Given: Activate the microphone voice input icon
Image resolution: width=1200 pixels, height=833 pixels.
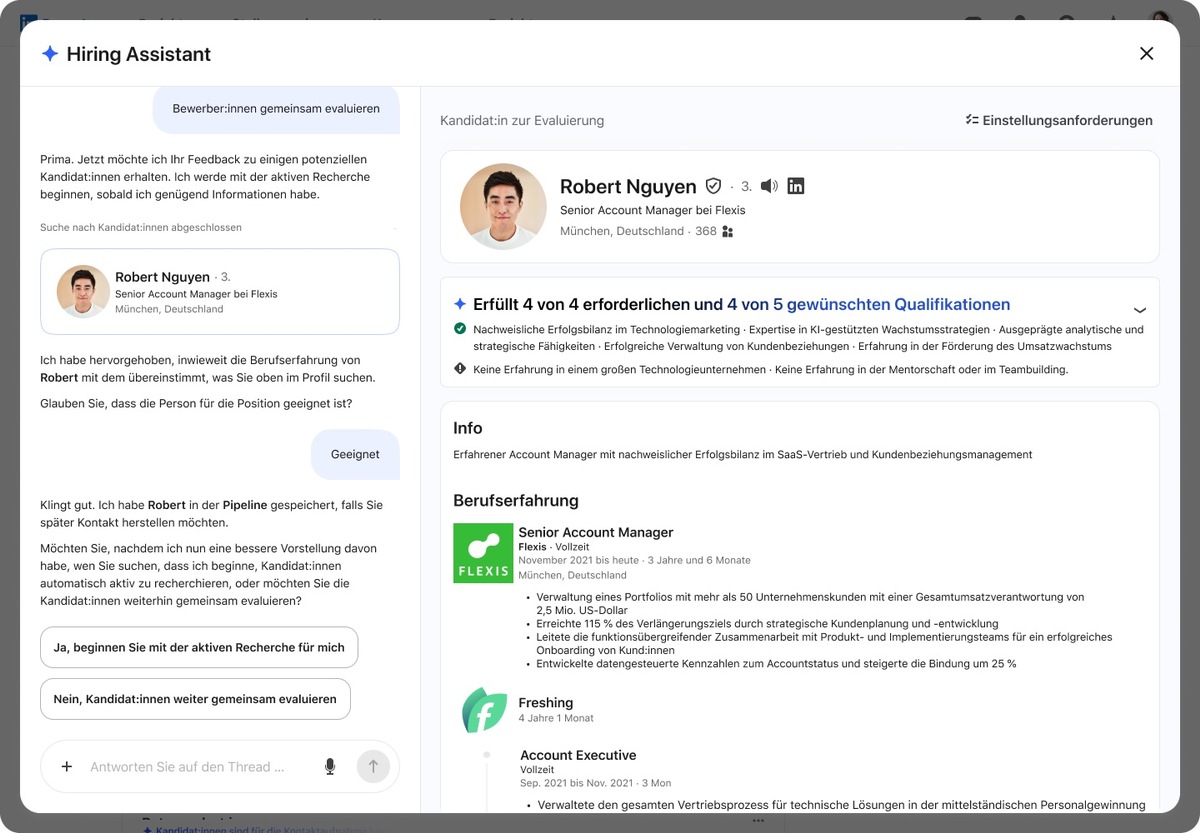Looking at the screenshot, I should coord(330,767).
